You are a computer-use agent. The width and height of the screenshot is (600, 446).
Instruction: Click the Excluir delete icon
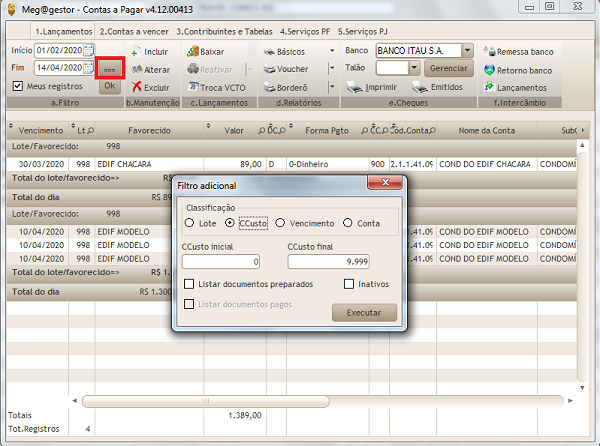pyautogui.click(x=136, y=87)
